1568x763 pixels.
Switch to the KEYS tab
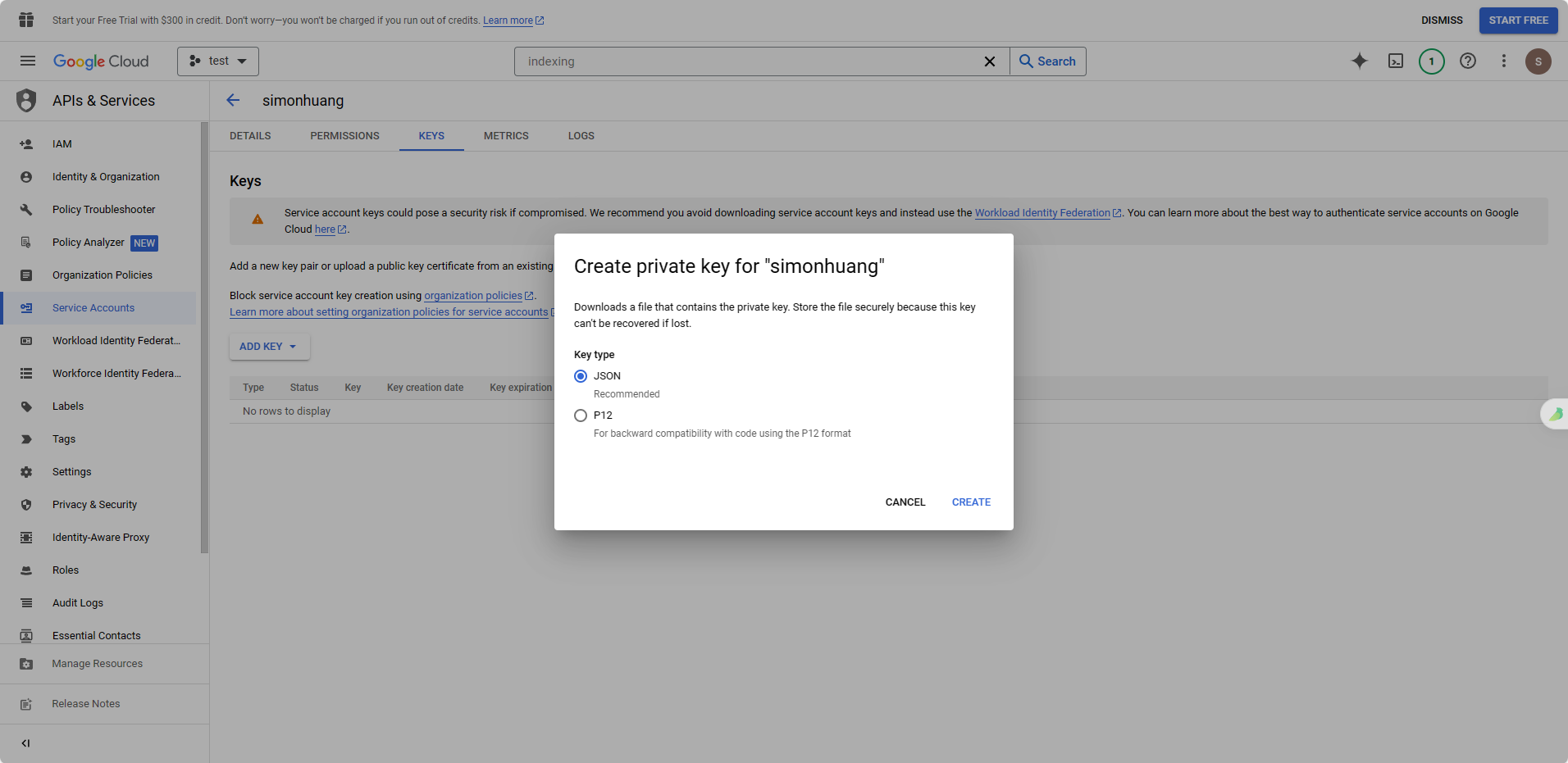pos(431,136)
